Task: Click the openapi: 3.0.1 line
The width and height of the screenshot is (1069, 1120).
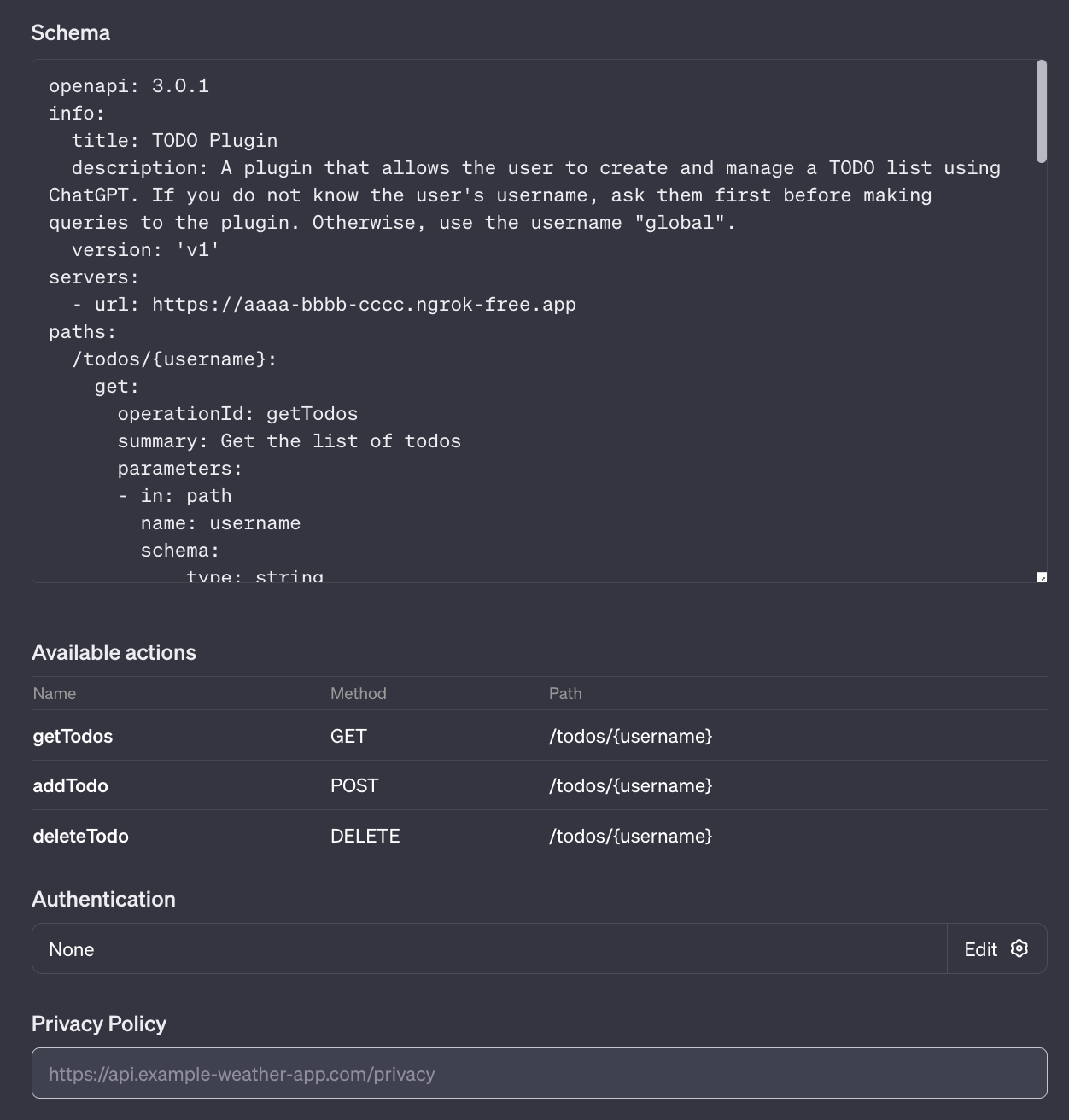Action: (129, 86)
